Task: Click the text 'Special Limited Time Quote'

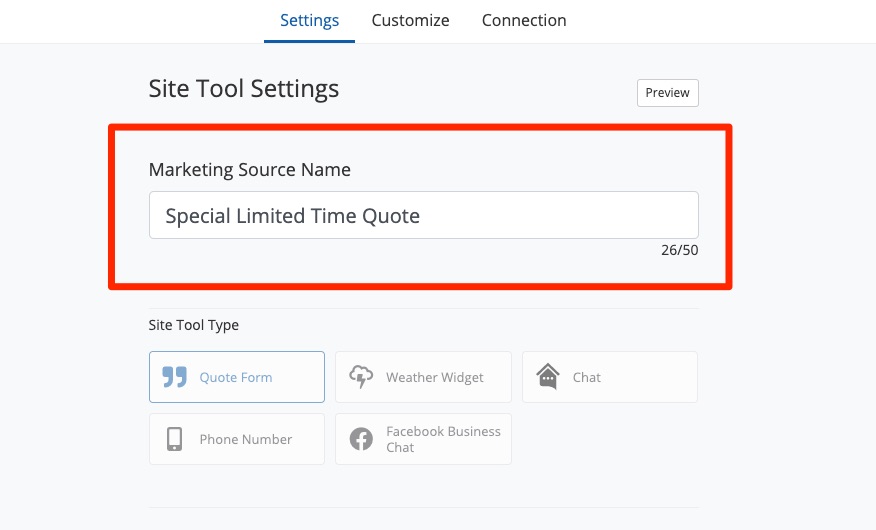Action: tap(292, 215)
